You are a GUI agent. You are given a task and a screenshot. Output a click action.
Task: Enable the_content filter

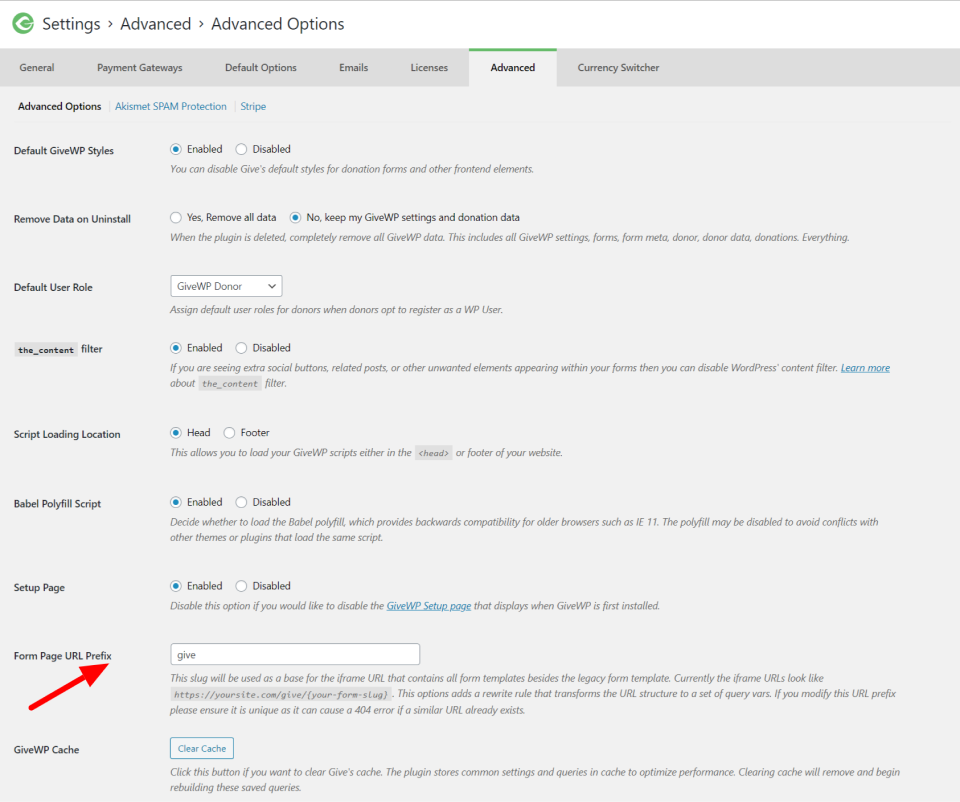tap(176, 348)
